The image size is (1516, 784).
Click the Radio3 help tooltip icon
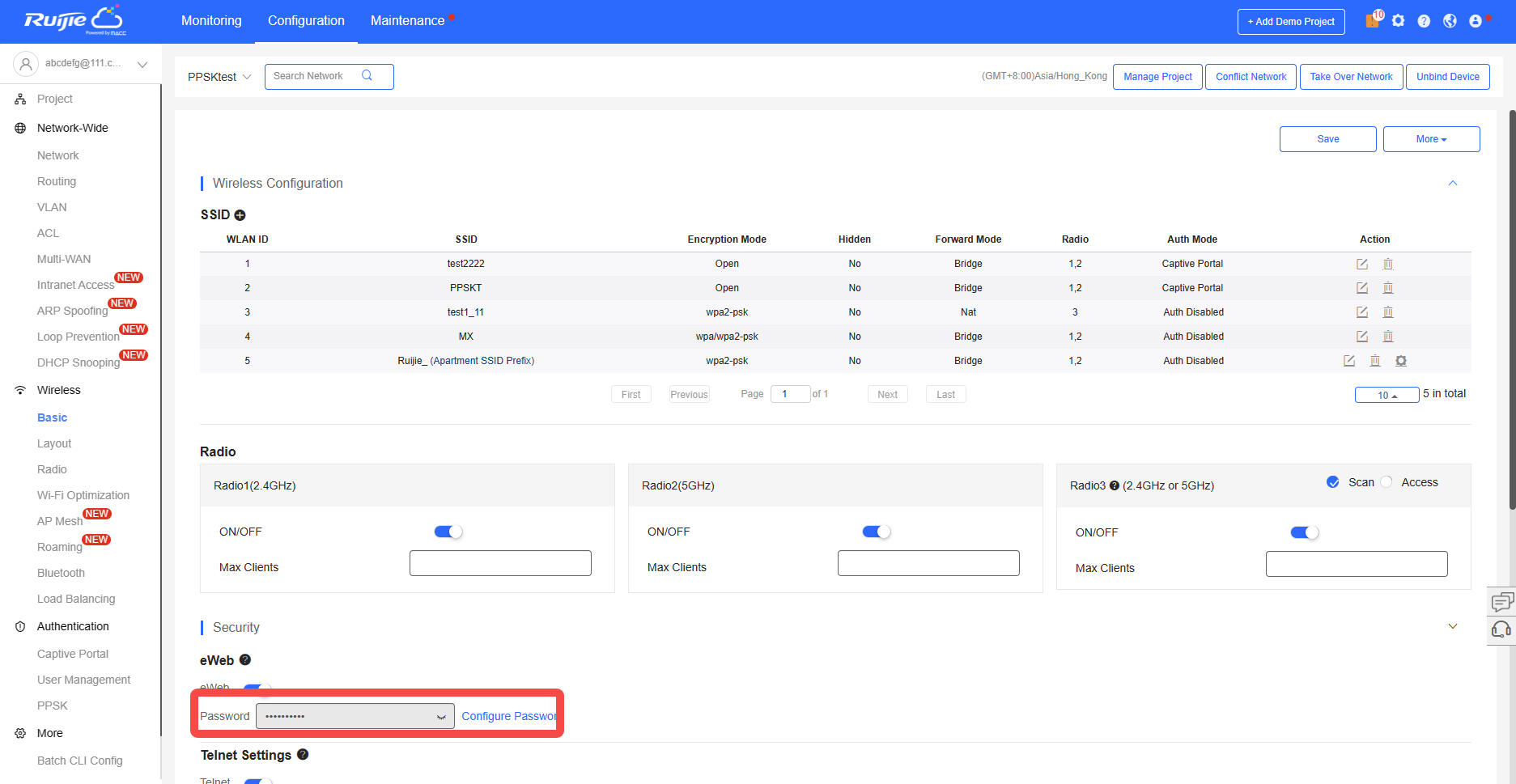coord(1114,485)
